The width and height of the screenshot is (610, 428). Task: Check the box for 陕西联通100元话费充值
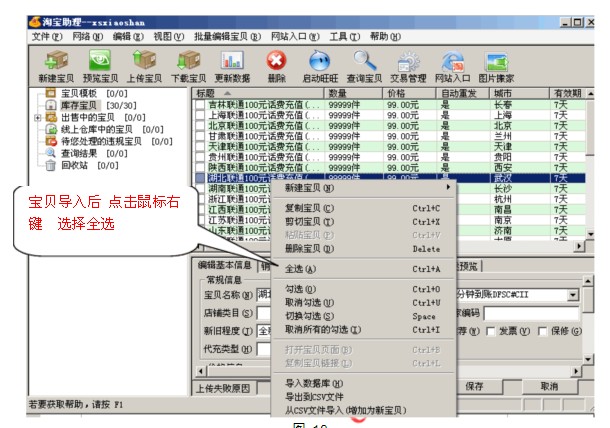(200, 168)
